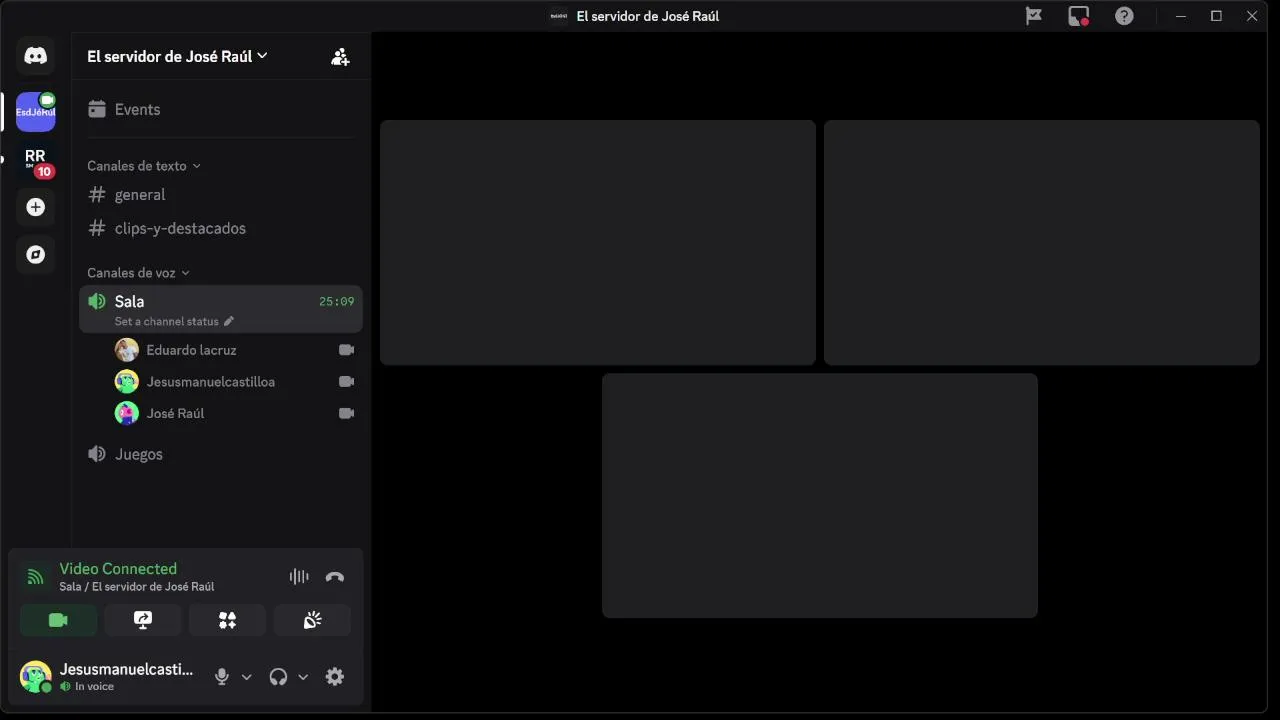Open User Settings gear
This screenshot has height=720, width=1280.
(x=335, y=677)
